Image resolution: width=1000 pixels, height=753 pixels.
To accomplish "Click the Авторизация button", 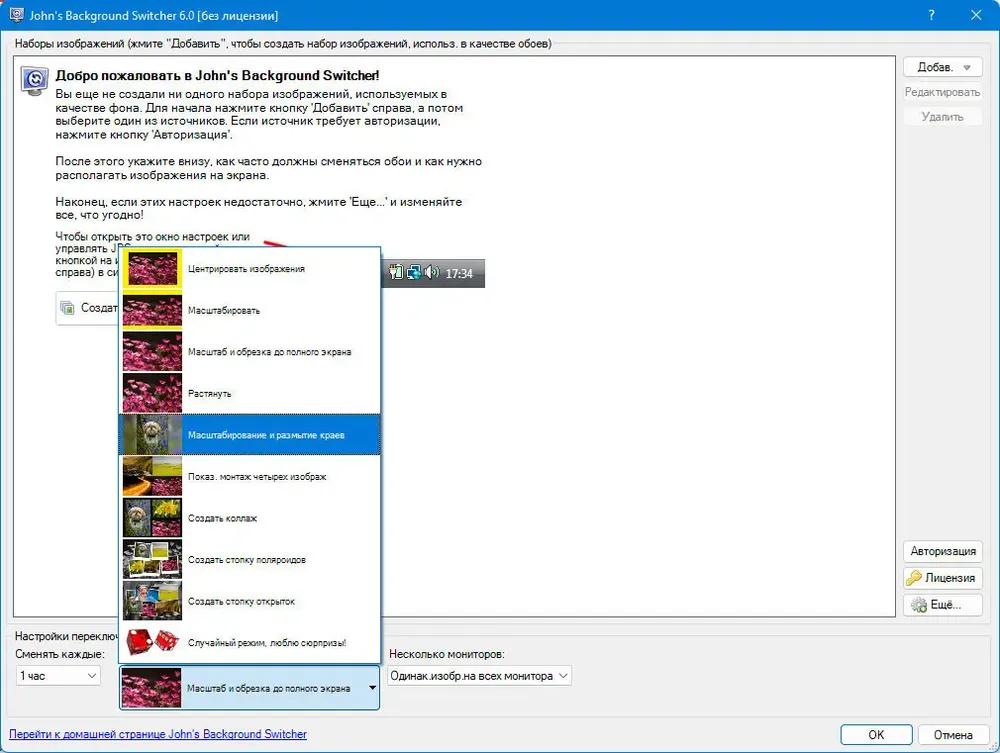I will [x=942, y=551].
